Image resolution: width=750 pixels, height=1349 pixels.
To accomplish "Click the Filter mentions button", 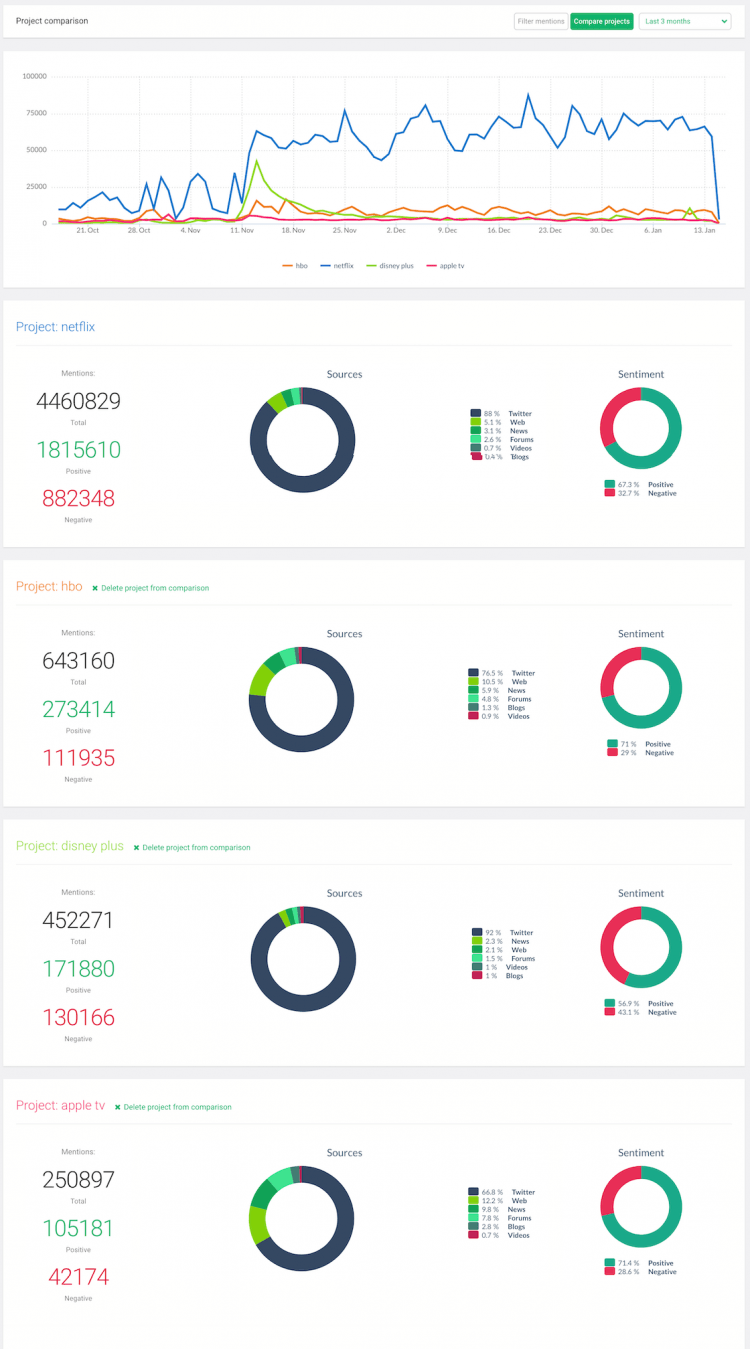I will 541,21.
